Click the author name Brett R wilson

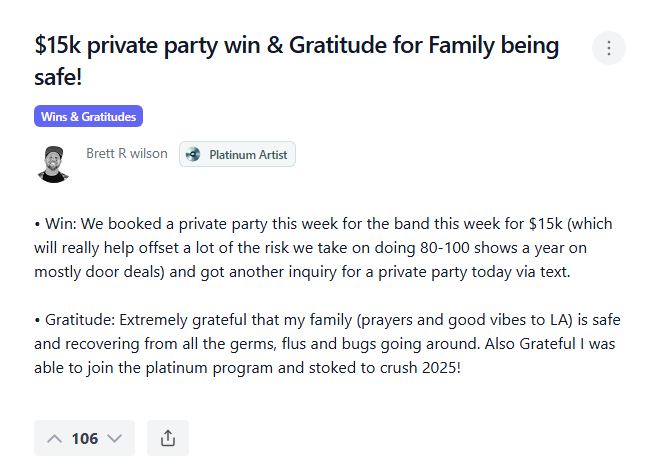click(127, 154)
